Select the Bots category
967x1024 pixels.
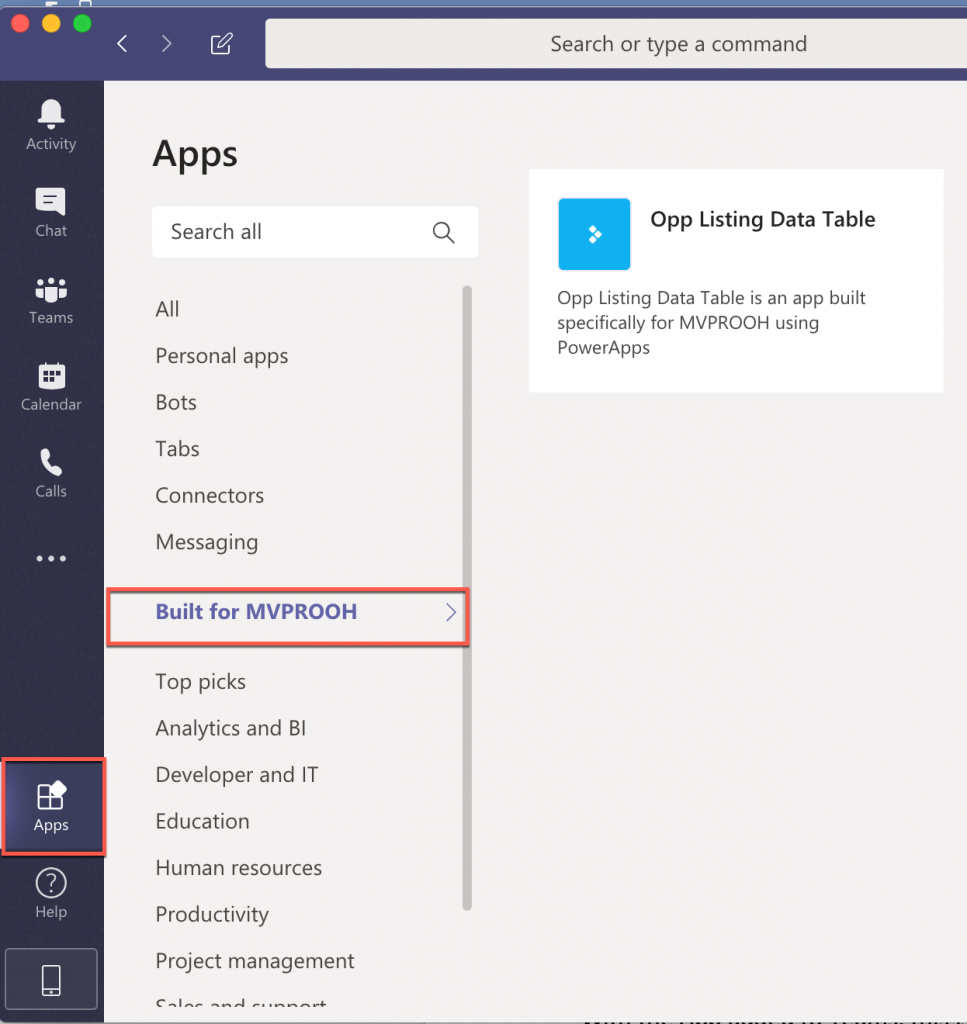[176, 402]
